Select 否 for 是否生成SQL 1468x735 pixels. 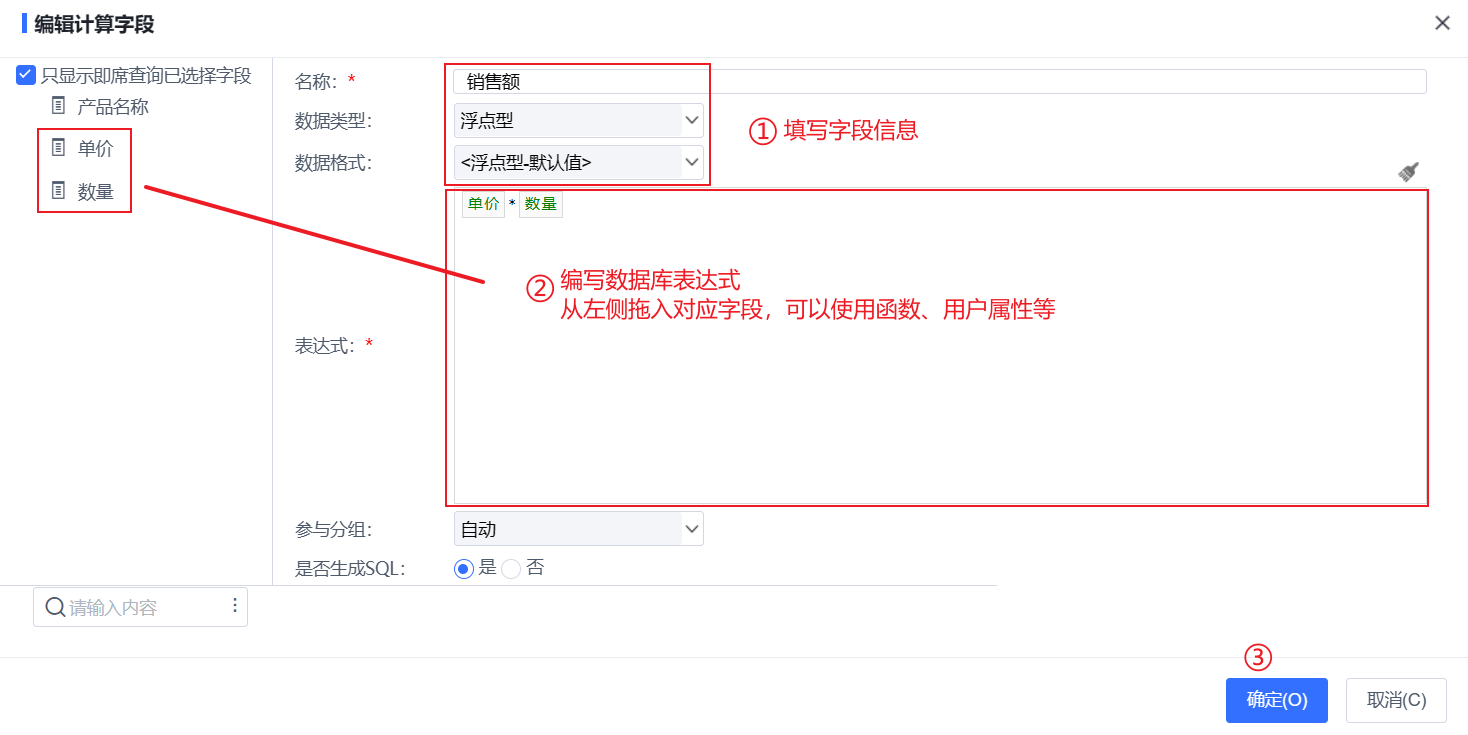[511, 568]
